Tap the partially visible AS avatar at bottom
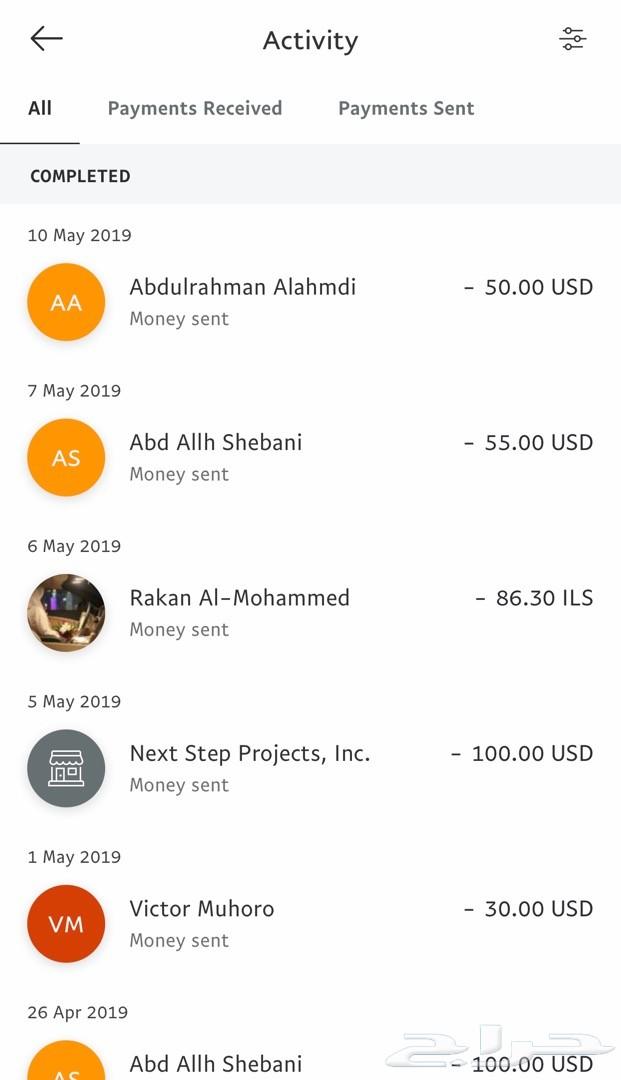The image size is (621, 1080). pyautogui.click(x=66, y=1061)
